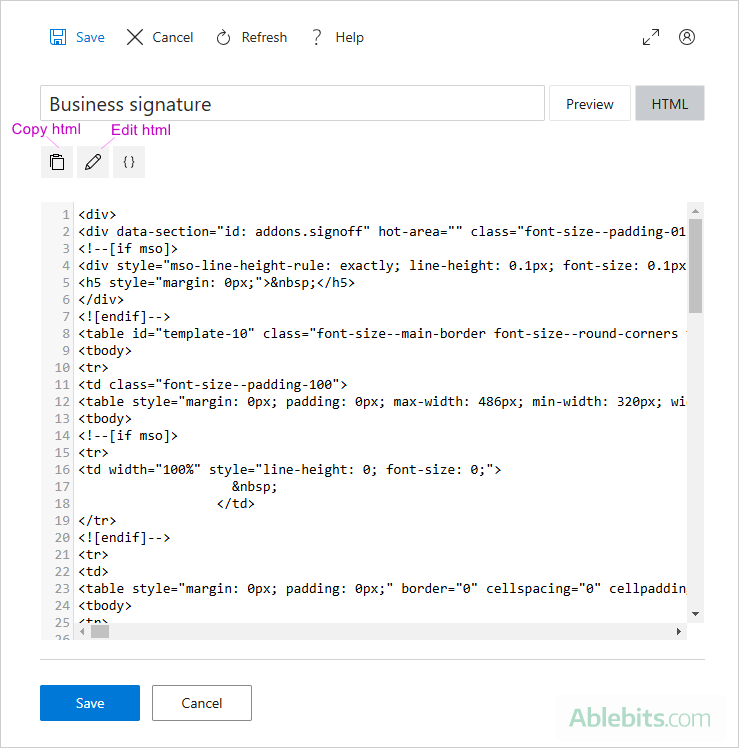The image size is (739, 748).
Task: Click the Edit html pencil icon
Action: 93,162
